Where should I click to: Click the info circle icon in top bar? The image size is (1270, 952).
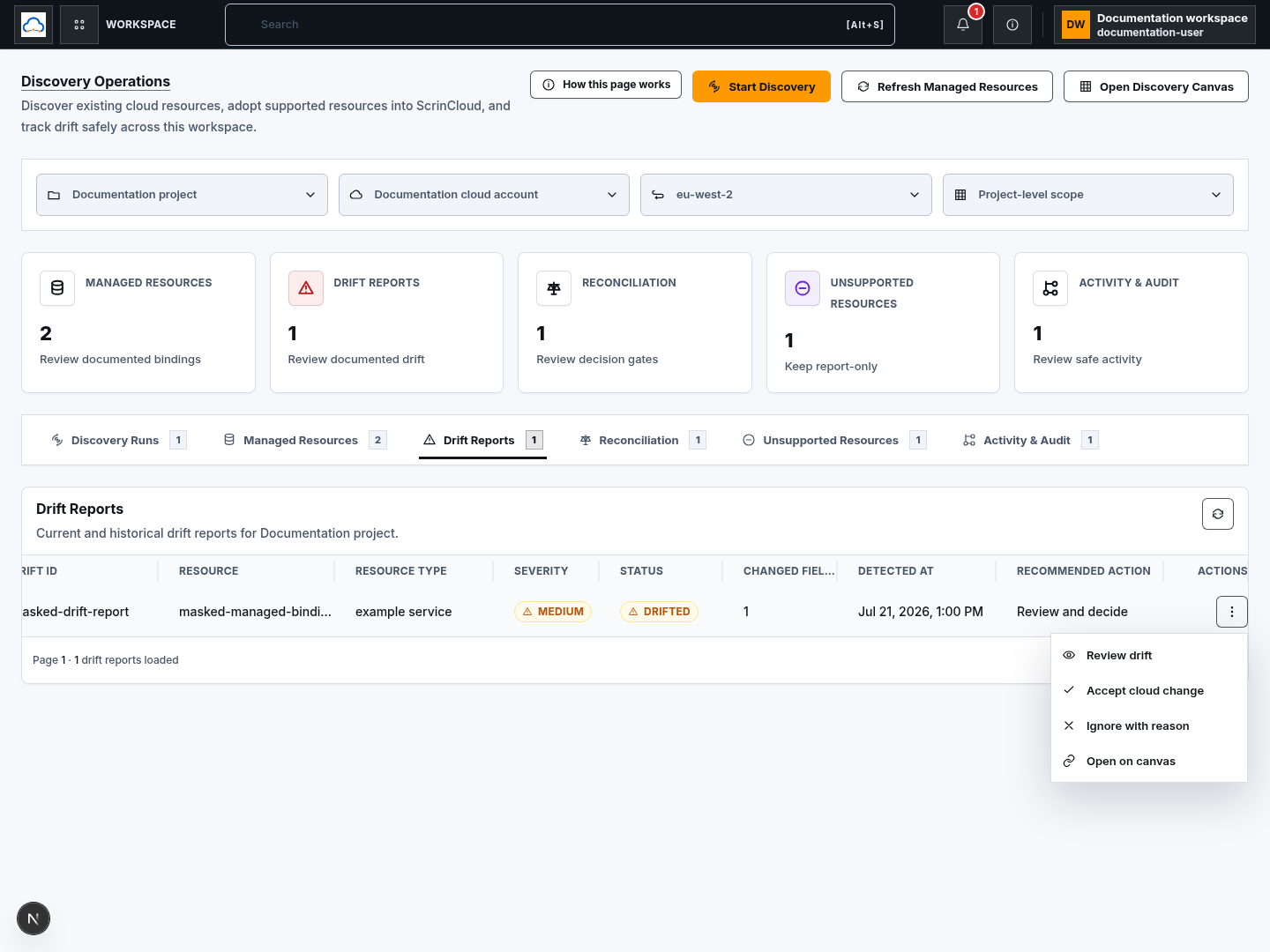[1012, 25]
